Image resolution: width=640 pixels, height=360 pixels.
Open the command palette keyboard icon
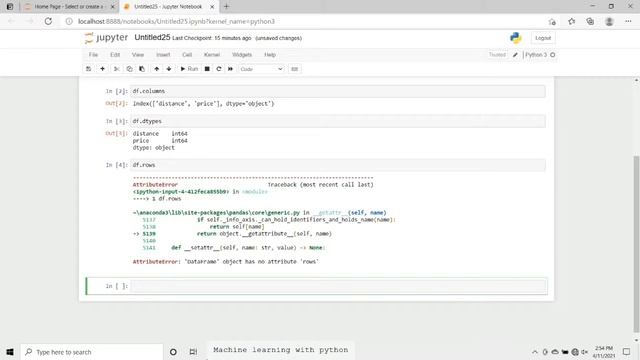point(294,69)
